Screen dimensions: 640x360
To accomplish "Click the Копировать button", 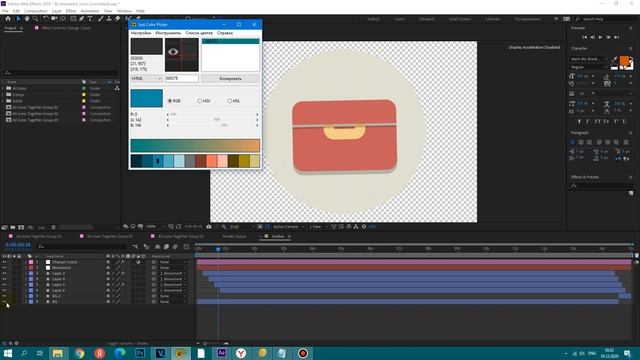I will tap(231, 78).
